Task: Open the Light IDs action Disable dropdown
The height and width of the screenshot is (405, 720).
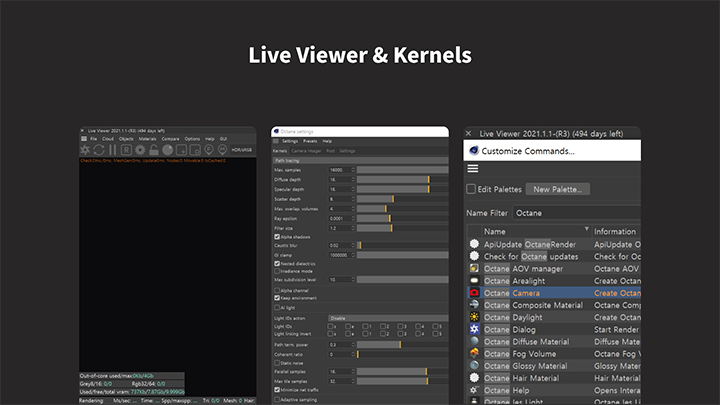Action: click(388, 318)
